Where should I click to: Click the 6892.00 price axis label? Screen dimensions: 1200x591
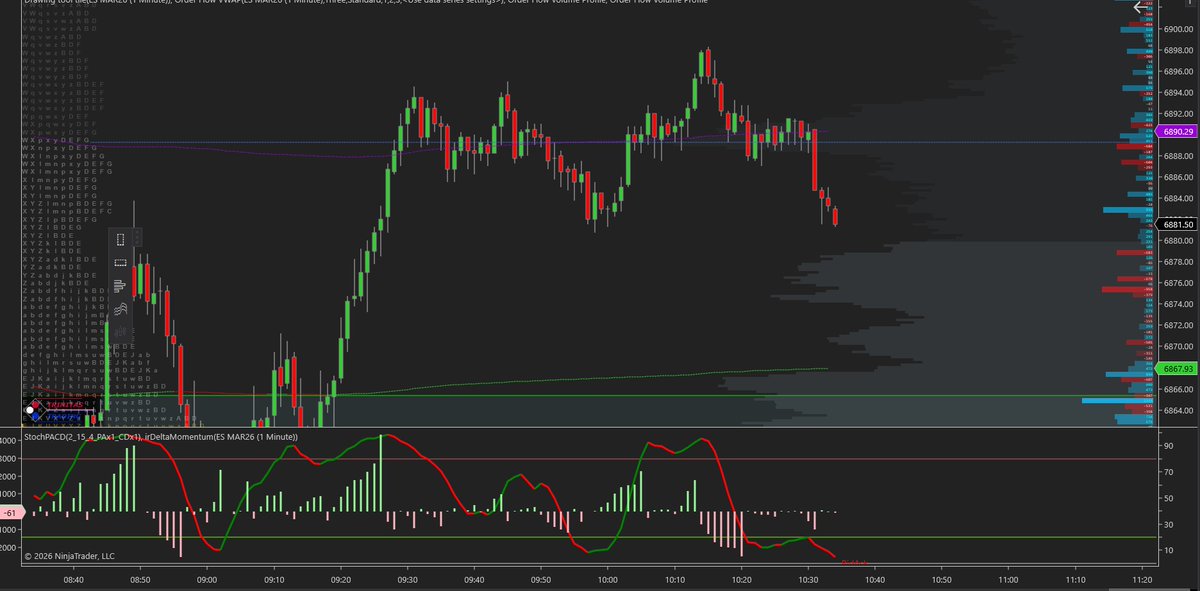point(1178,114)
